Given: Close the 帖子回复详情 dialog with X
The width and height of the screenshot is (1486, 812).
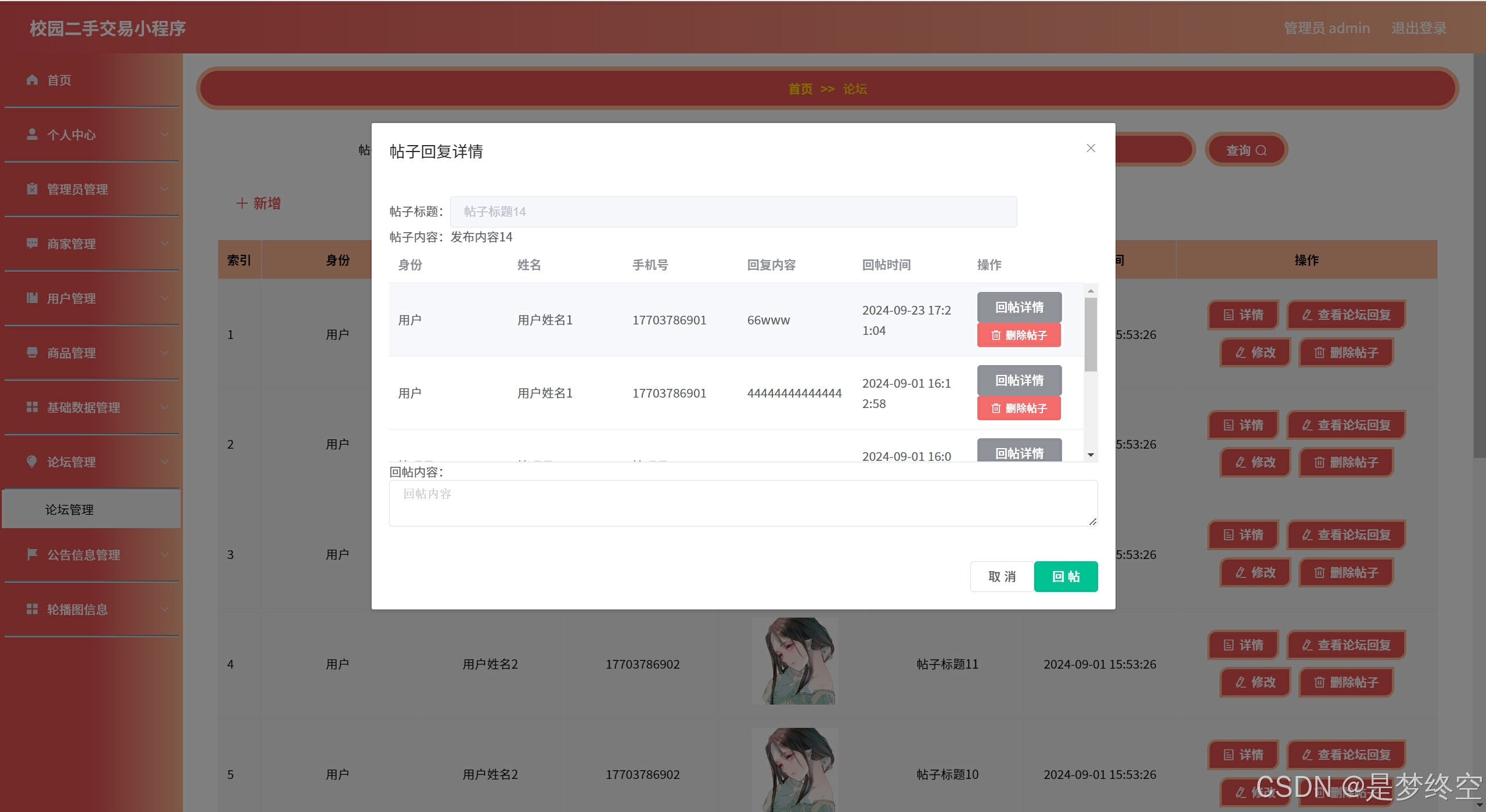Looking at the screenshot, I should pos(1091,148).
